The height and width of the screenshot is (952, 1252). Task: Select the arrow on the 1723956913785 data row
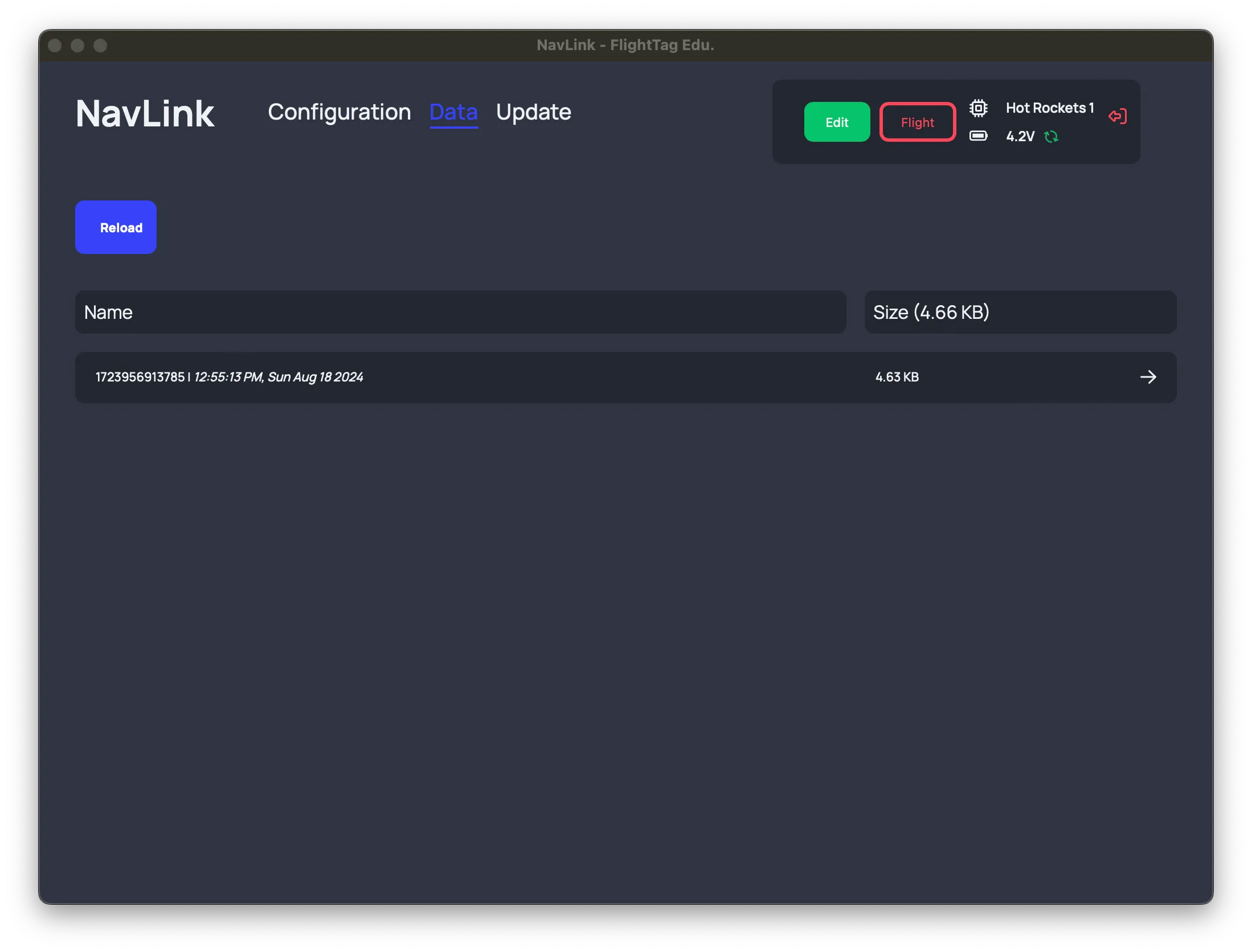(x=1150, y=377)
